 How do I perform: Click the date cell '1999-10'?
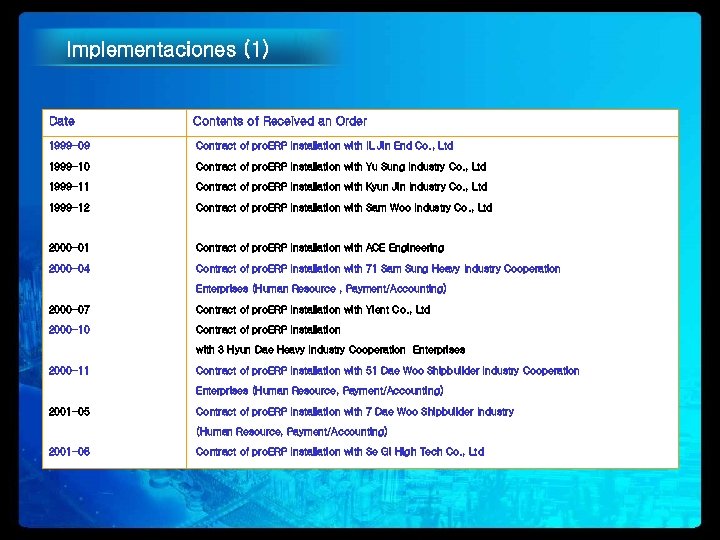click(69, 166)
